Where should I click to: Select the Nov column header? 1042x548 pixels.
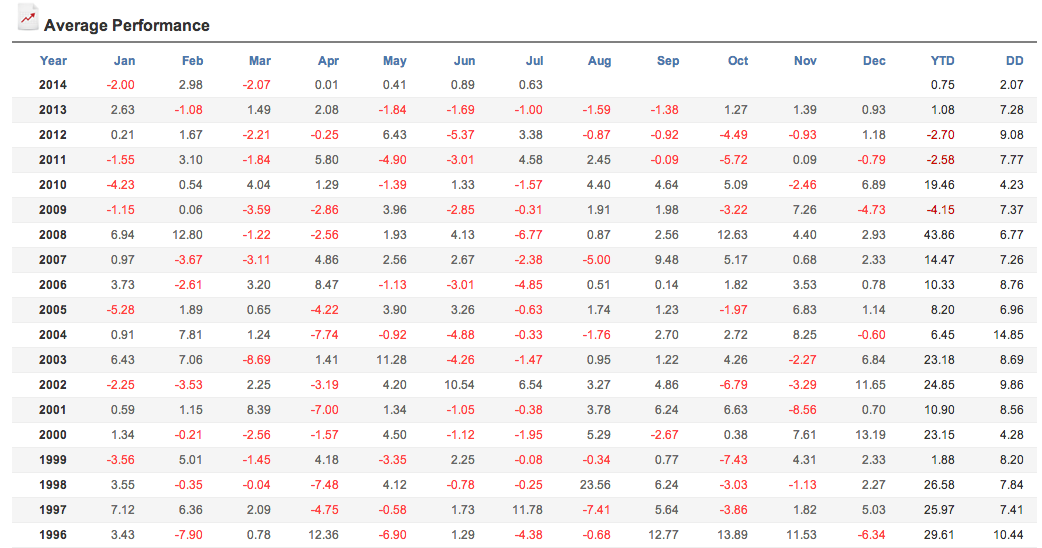pos(805,60)
